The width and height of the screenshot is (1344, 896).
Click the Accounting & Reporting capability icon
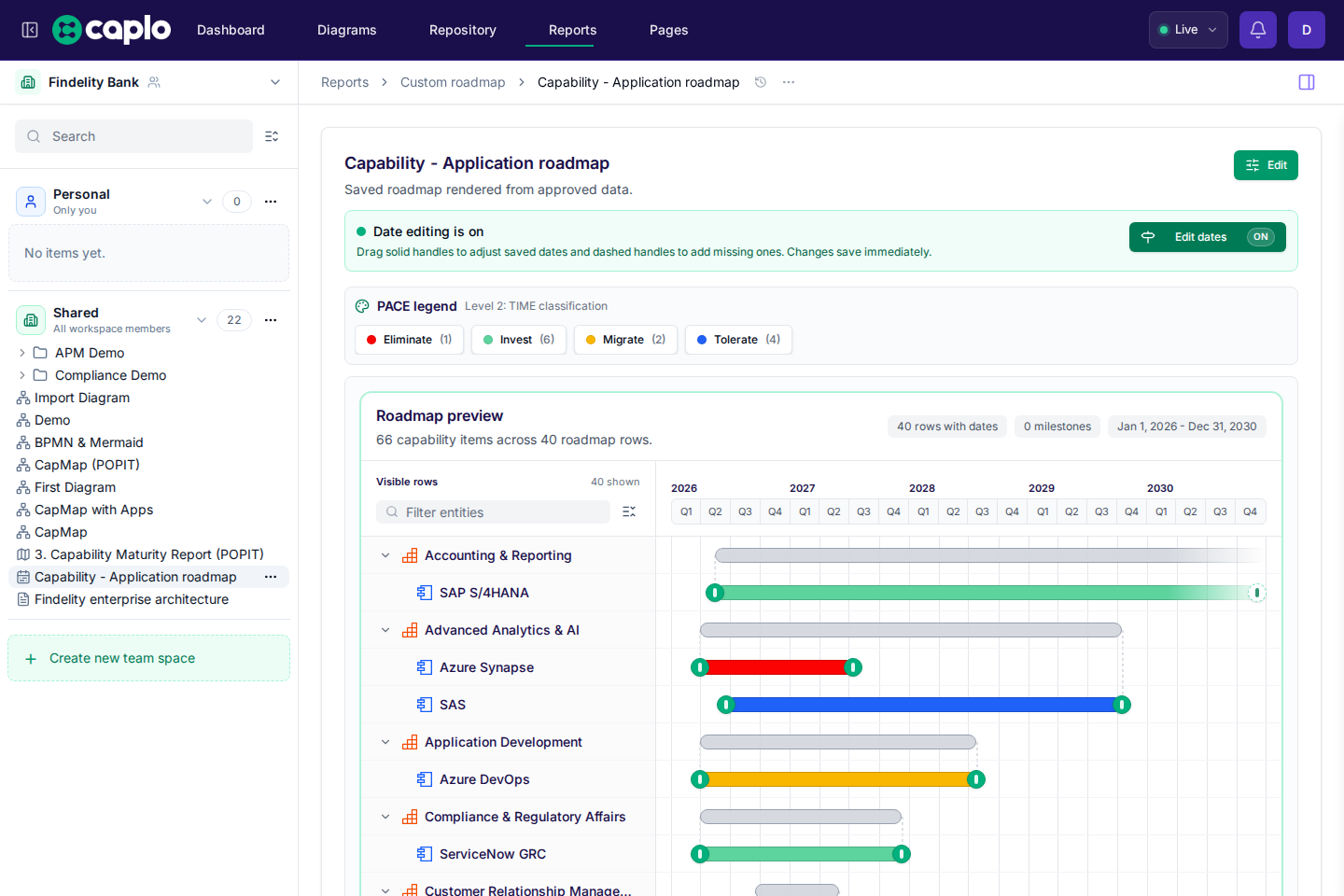(x=410, y=555)
